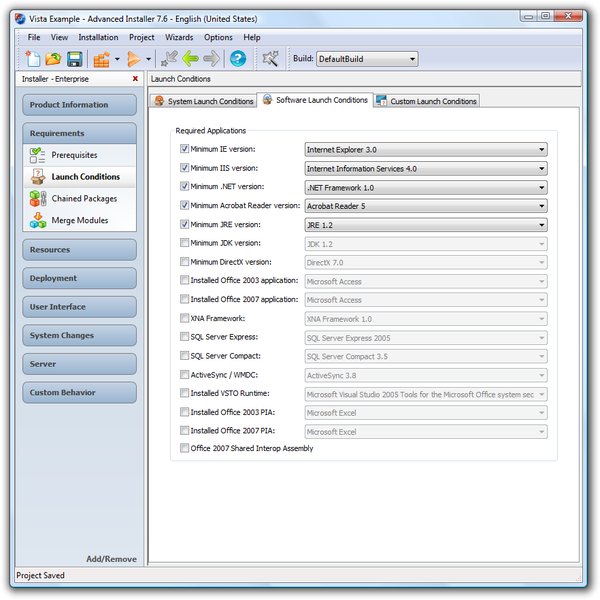The height and width of the screenshot is (600, 600).
Task: Open the .NET Framework 1.0 dropdown
Action: point(426,188)
